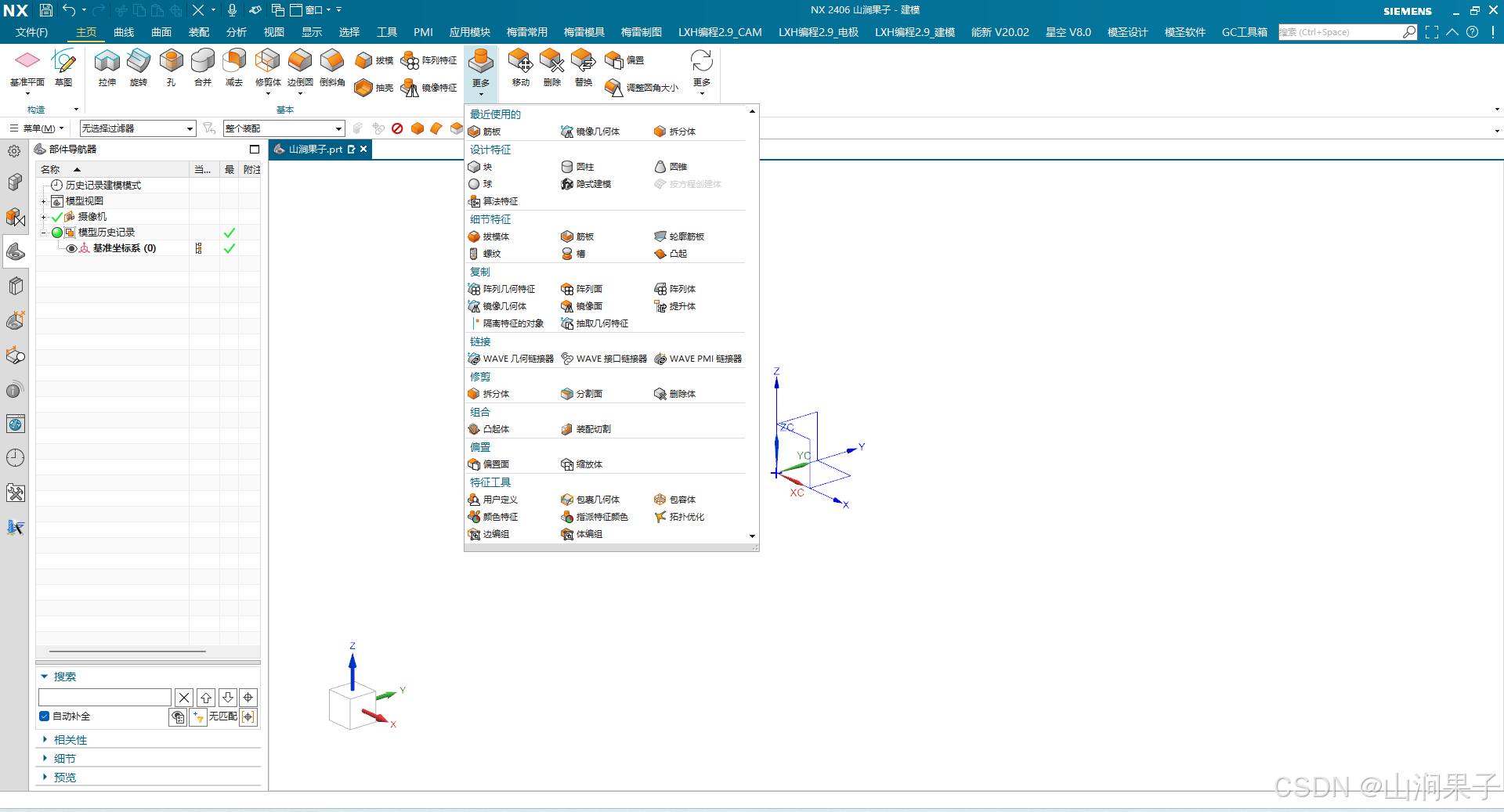1504x812 pixels.
Task: Click the 镜像特征 tool in ribbon
Action: pyautogui.click(x=428, y=88)
